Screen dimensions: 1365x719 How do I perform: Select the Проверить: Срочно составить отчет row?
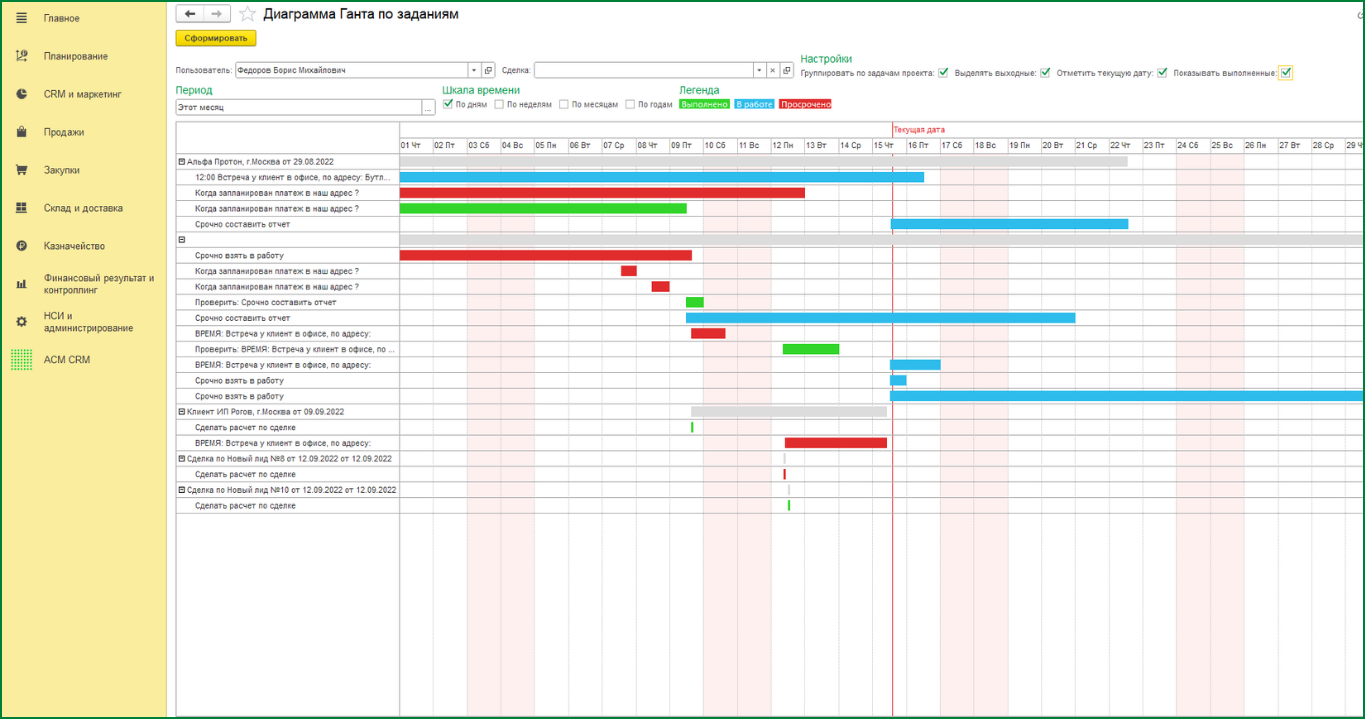click(x=288, y=302)
